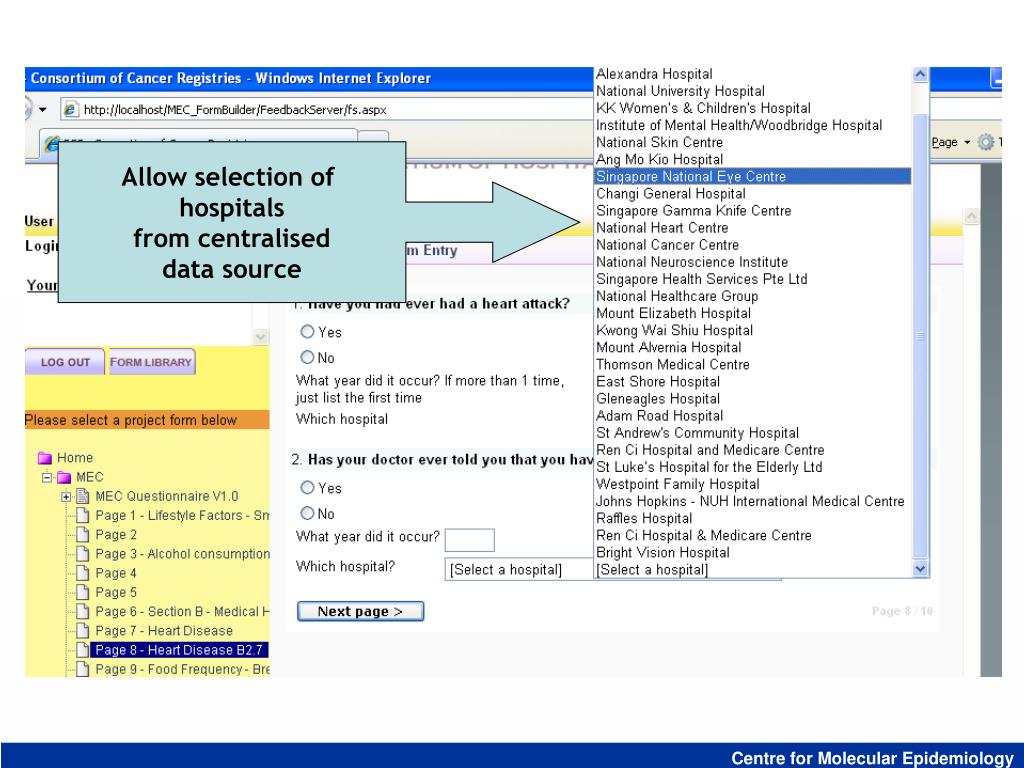Open Page 6 - Section B - Medical
The image size is (1024, 768).
[182, 611]
